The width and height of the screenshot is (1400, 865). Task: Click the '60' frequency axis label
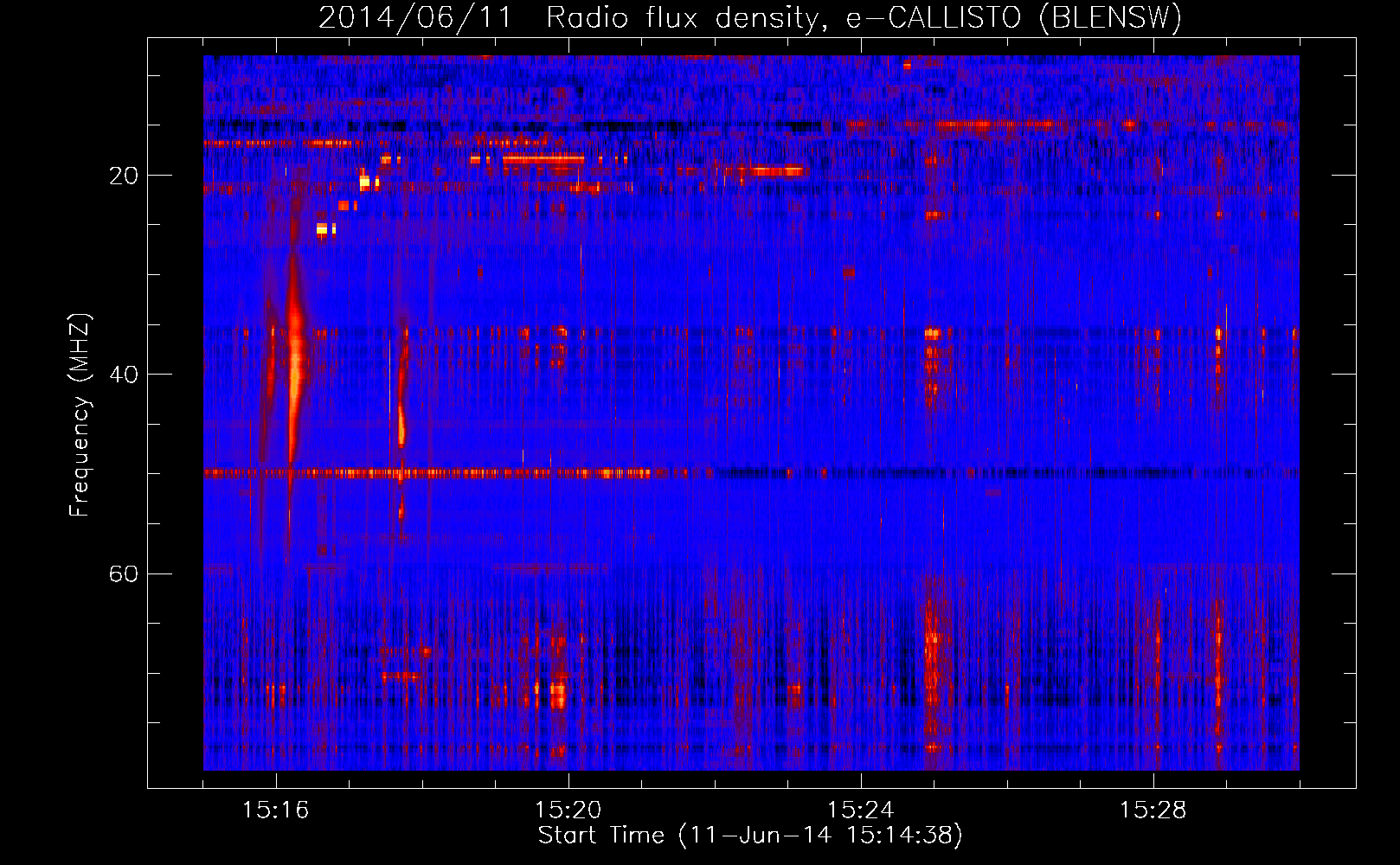click(124, 574)
